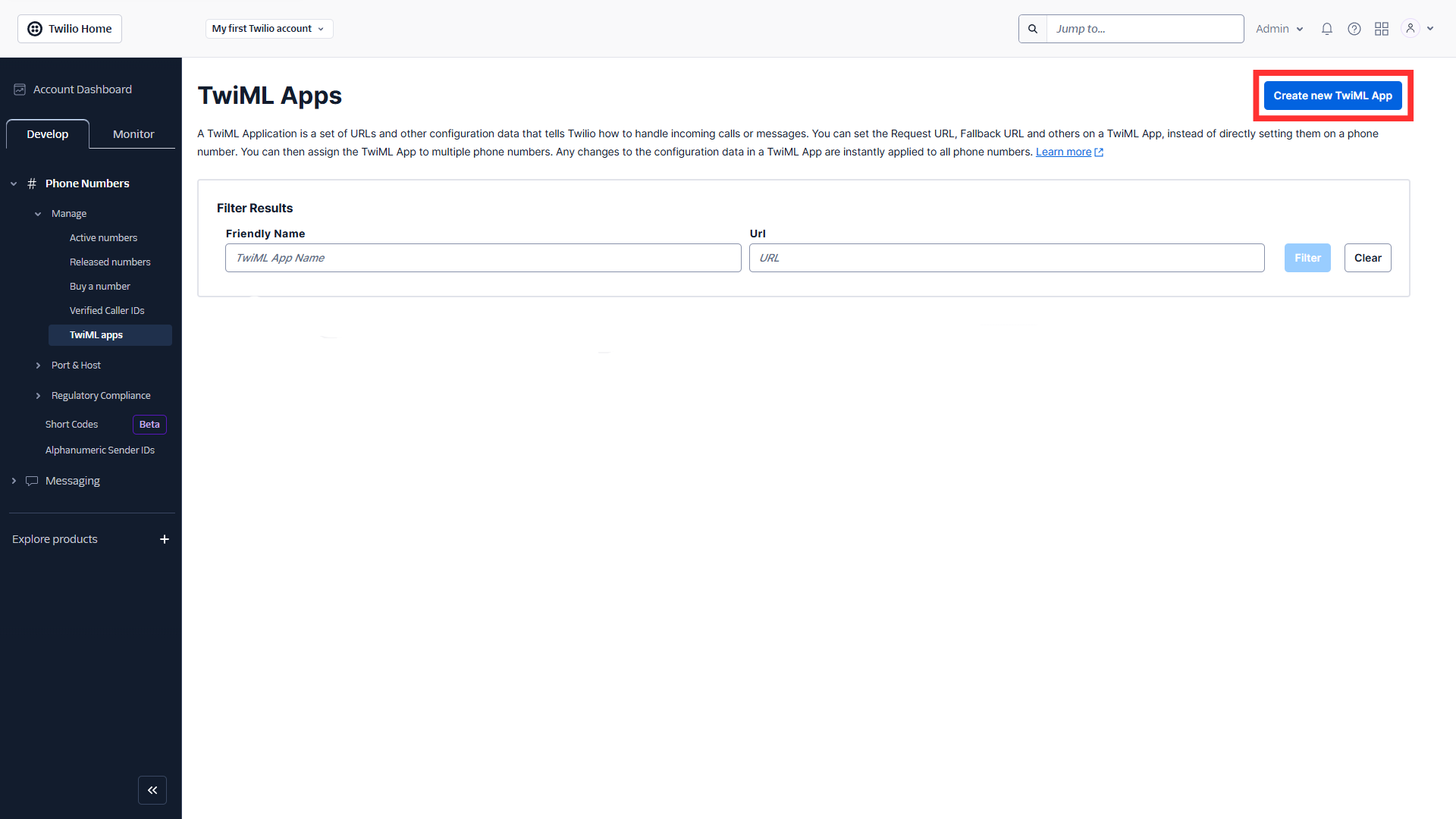Click the chat bubble icon beside Messaging
The height and width of the screenshot is (819, 1456).
coord(33,480)
